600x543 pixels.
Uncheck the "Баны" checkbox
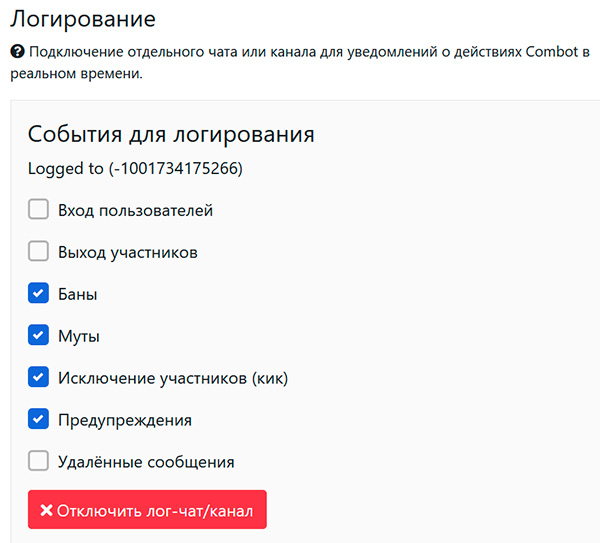point(38,294)
